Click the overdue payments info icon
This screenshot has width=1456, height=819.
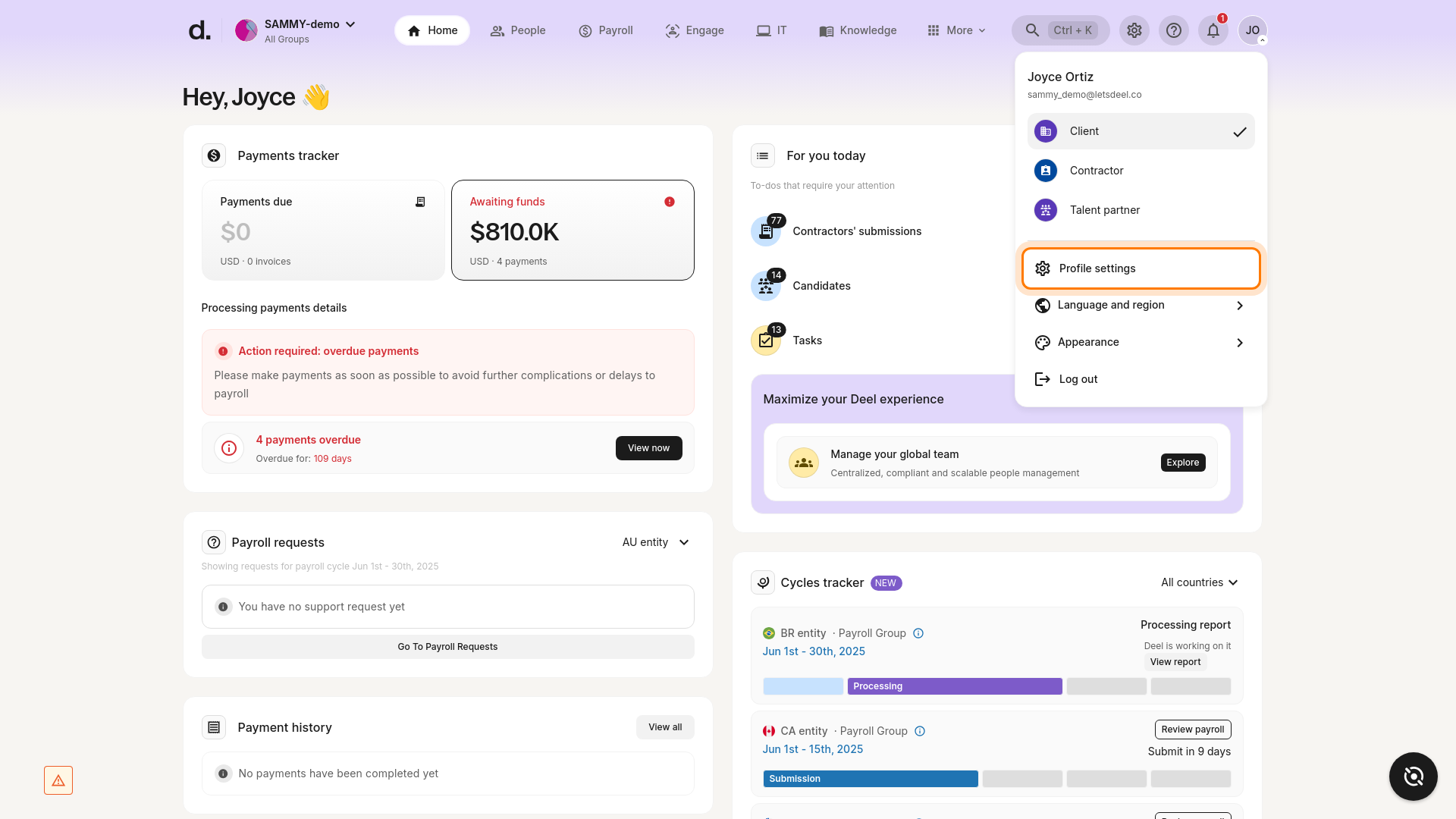[x=229, y=448]
